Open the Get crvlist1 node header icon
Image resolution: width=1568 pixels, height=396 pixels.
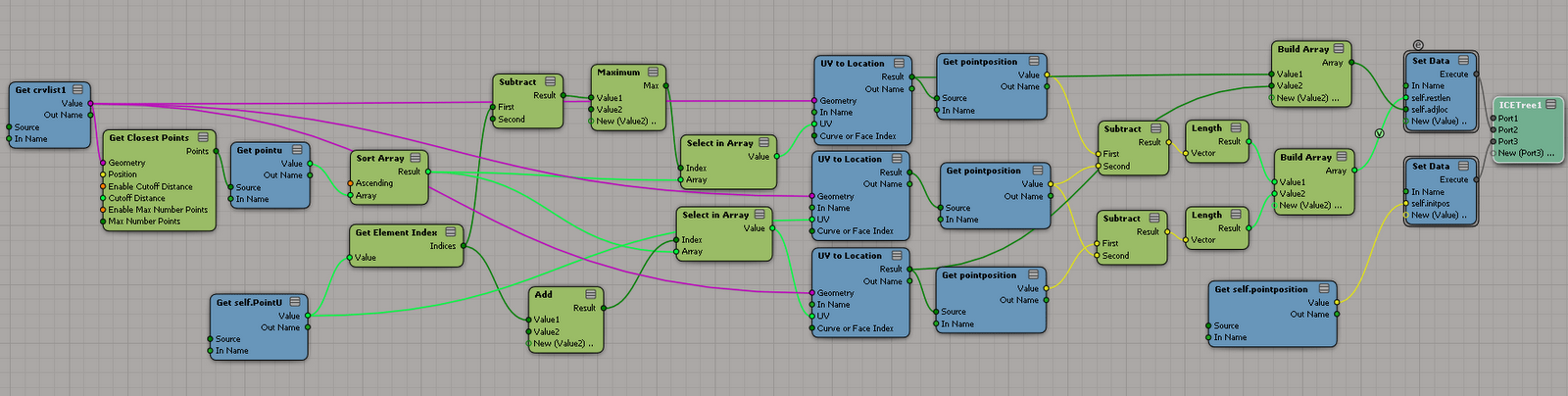pyautogui.click(x=77, y=89)
